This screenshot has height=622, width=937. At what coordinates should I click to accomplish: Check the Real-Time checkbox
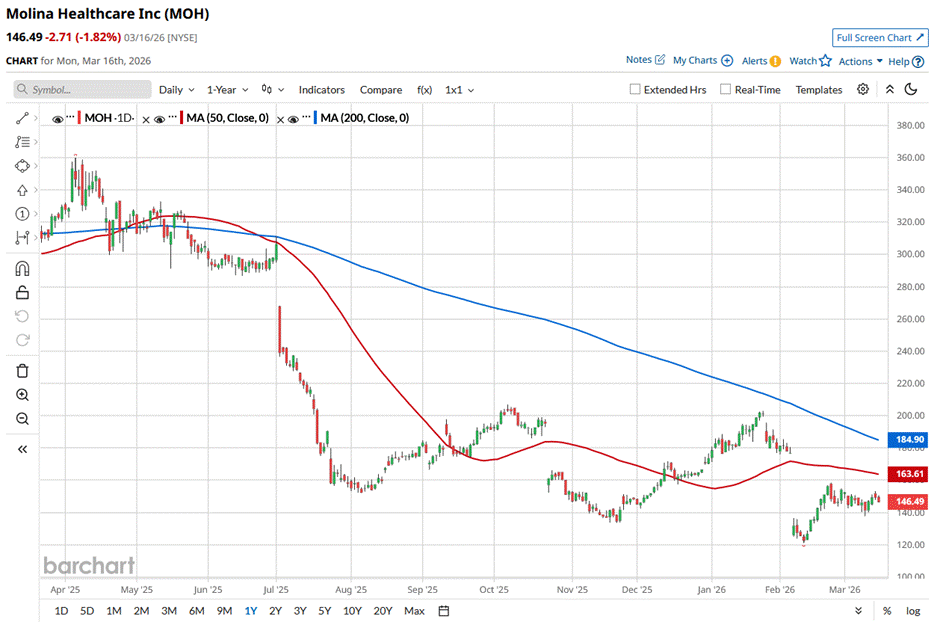725,90
